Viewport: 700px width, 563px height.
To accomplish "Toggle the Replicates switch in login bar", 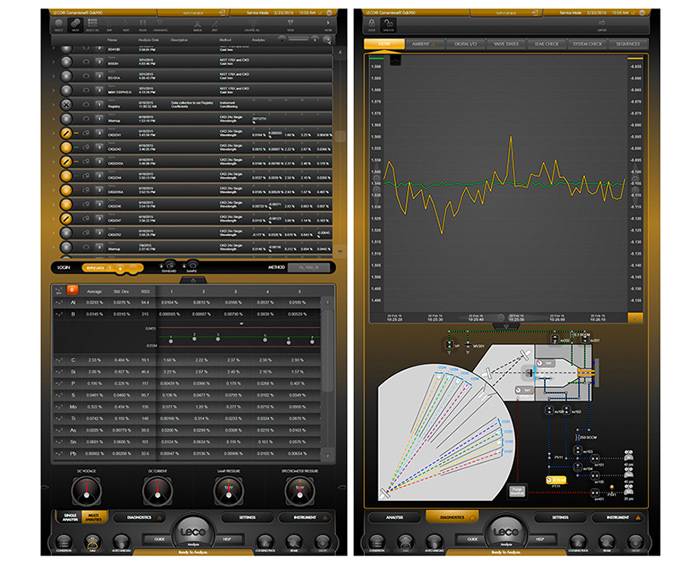I will [117, 268].
